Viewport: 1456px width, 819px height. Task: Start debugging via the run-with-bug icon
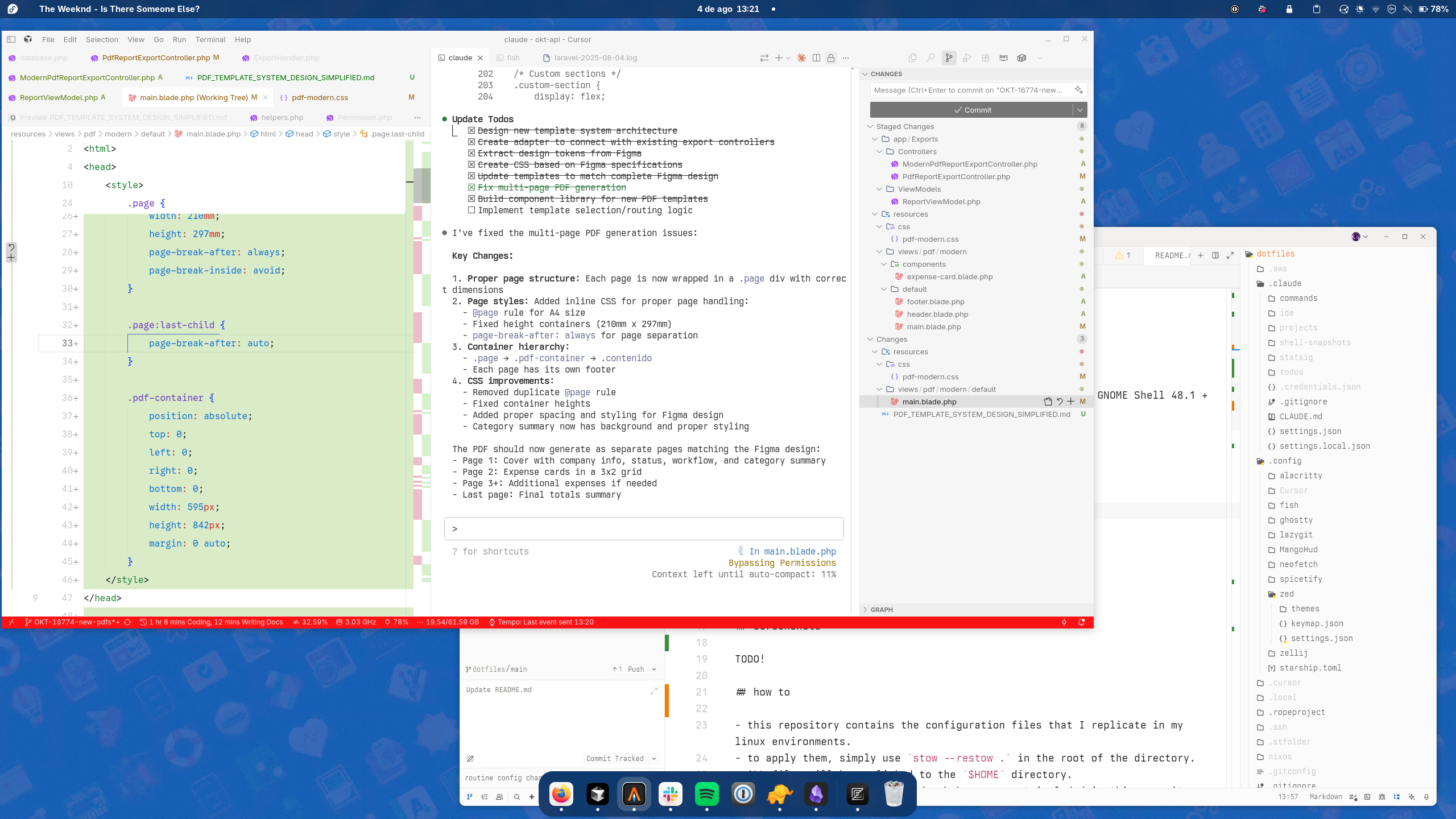point(967,57)
